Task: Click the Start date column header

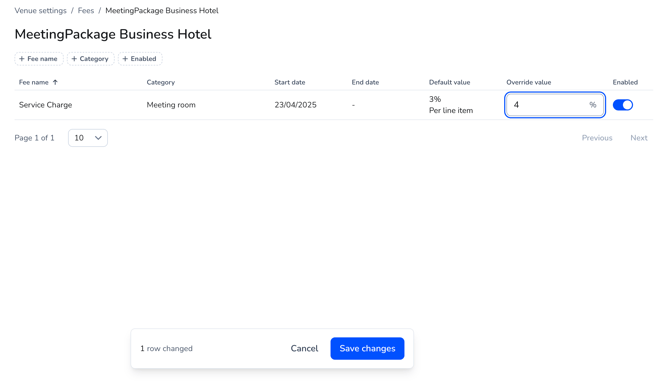Action: pos(290,82)
